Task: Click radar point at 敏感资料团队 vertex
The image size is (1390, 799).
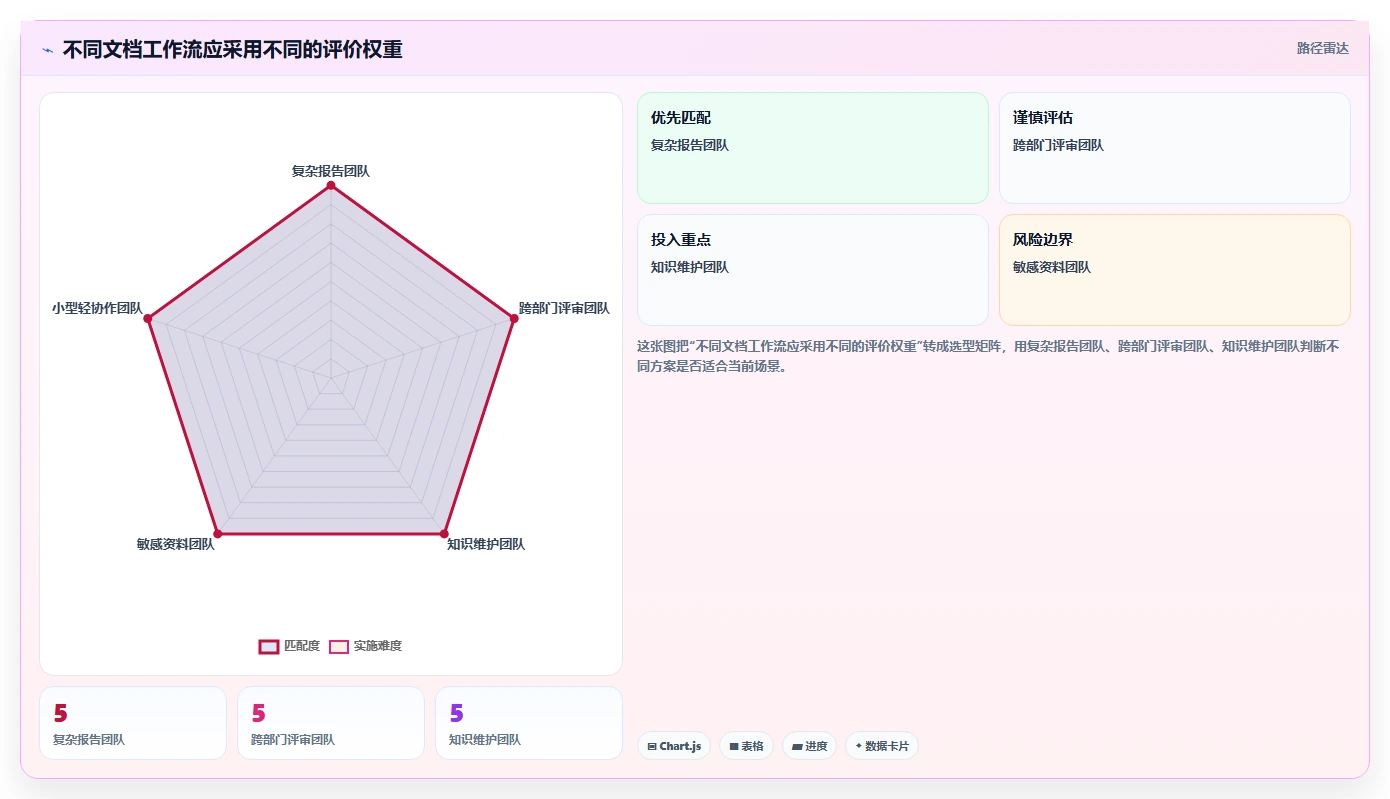Action: point(218,534)
